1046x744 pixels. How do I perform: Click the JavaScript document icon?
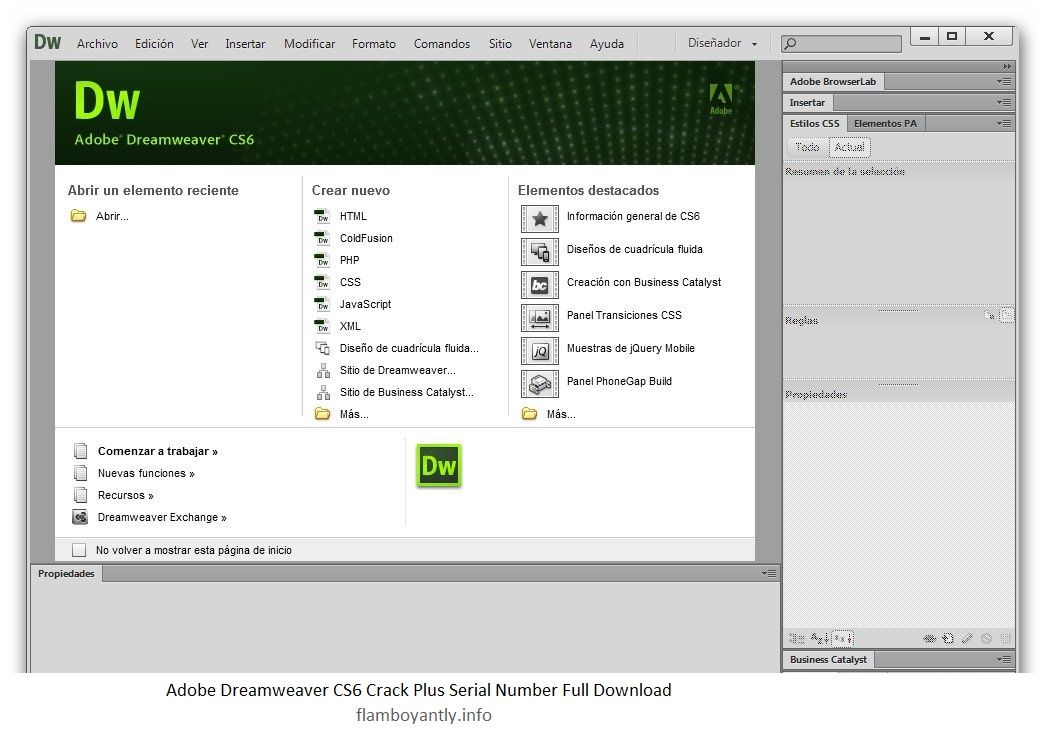point(322,304)
